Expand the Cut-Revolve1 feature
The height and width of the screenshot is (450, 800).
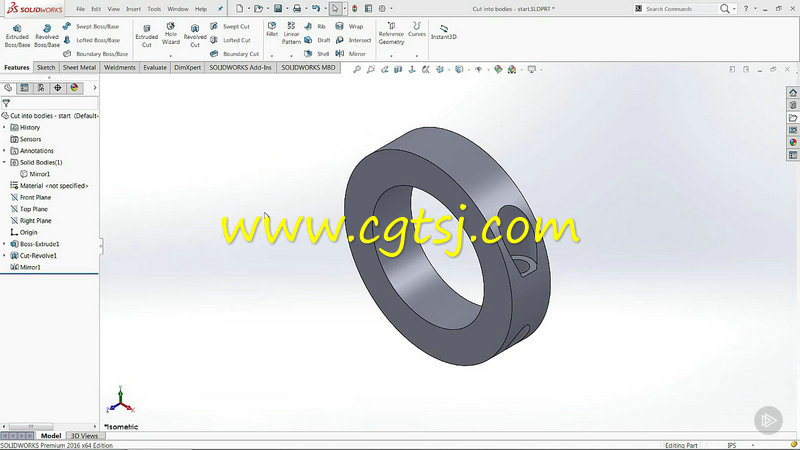tap(5, 256)
